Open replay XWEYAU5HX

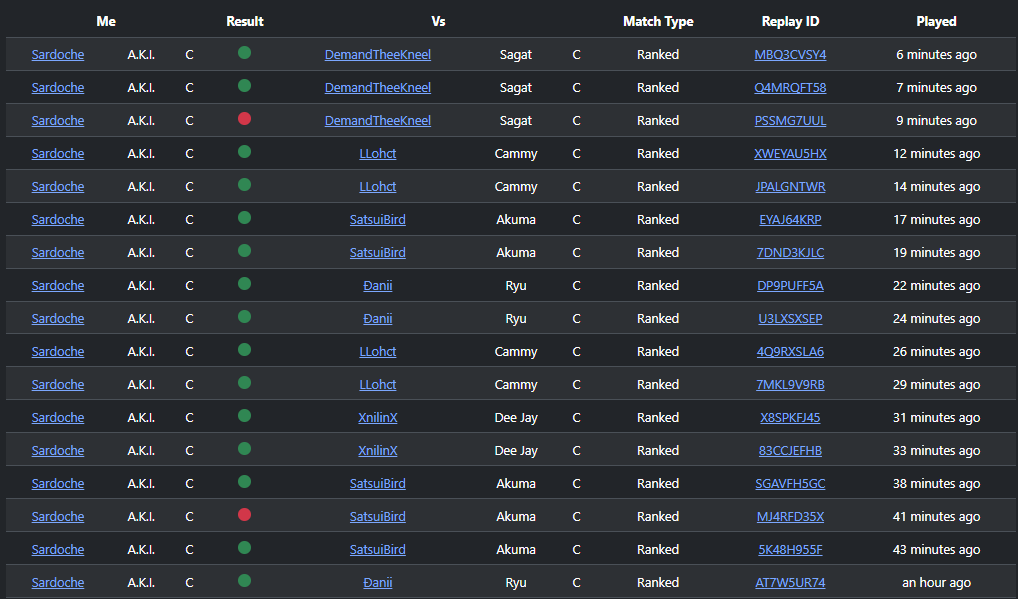[x=790, y=154]
